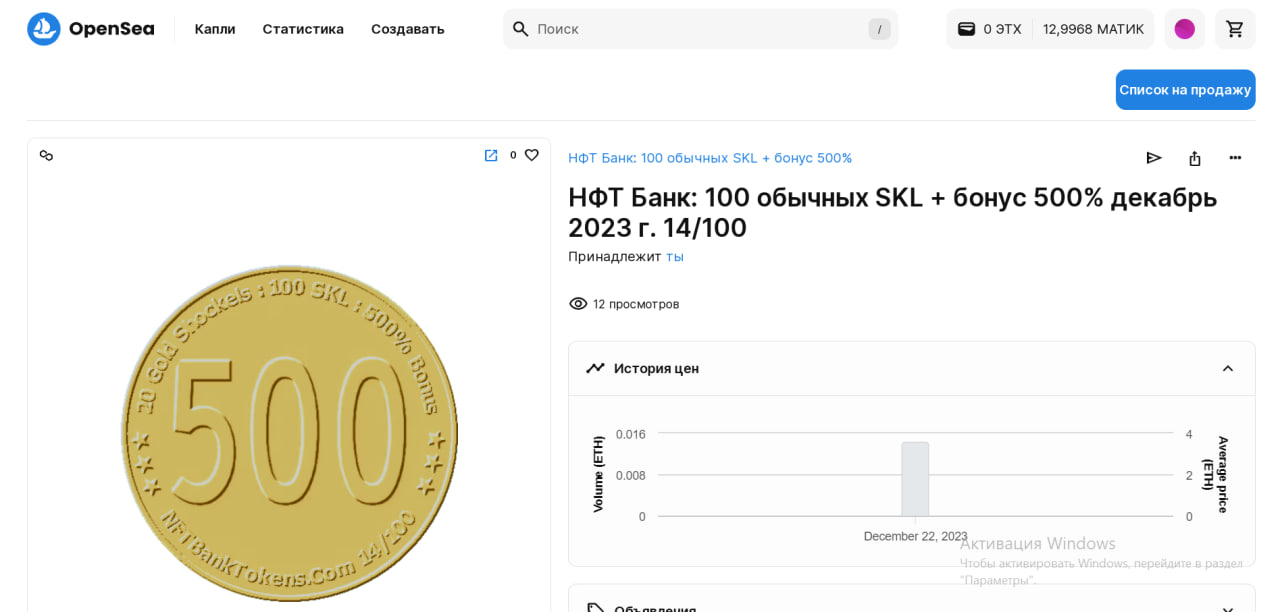Collapse the История цен section
Image resolution: width=1280 pixels, height=612 pixels.
click(x=1228, y=368)
